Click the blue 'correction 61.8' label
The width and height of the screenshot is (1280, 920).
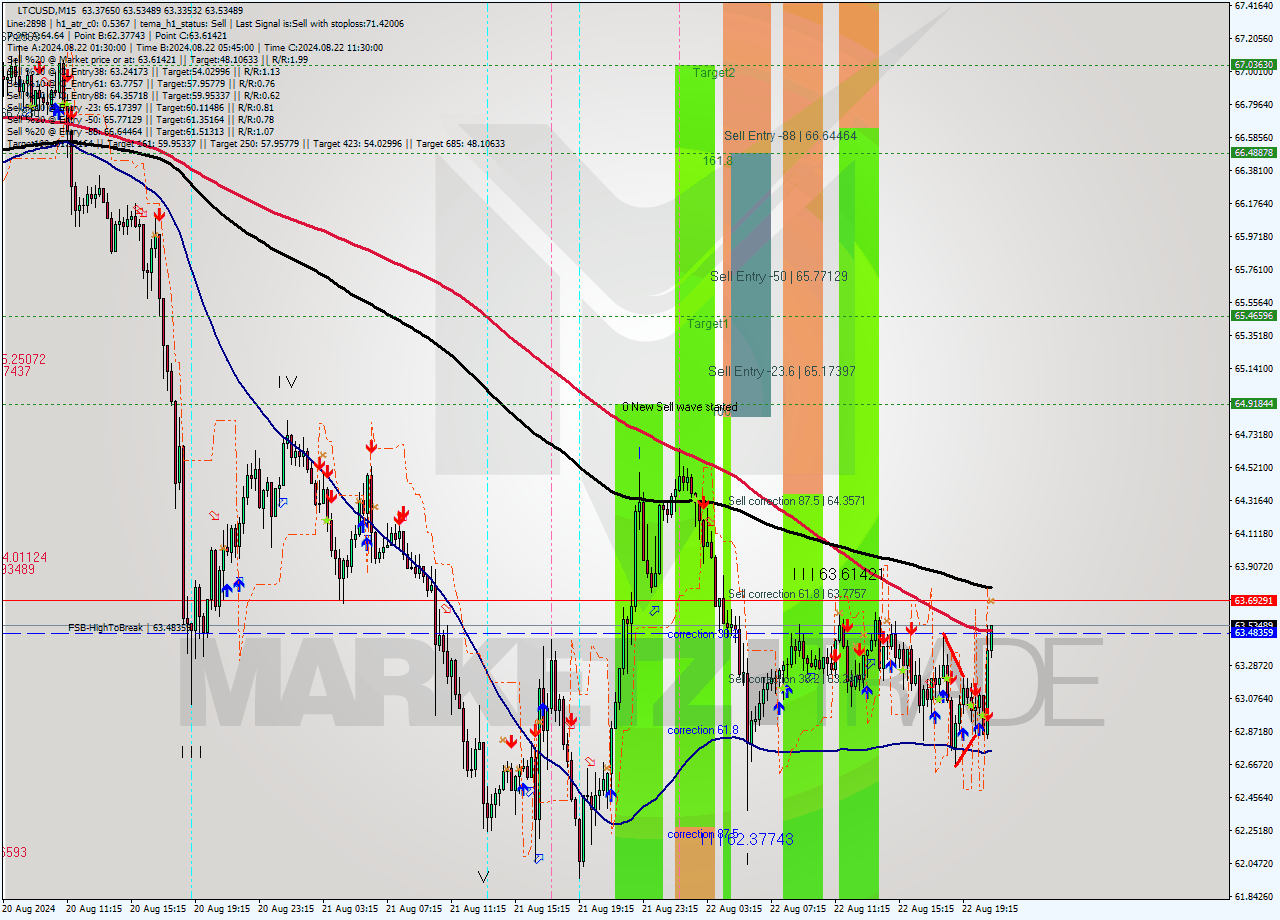click(703, 730)
